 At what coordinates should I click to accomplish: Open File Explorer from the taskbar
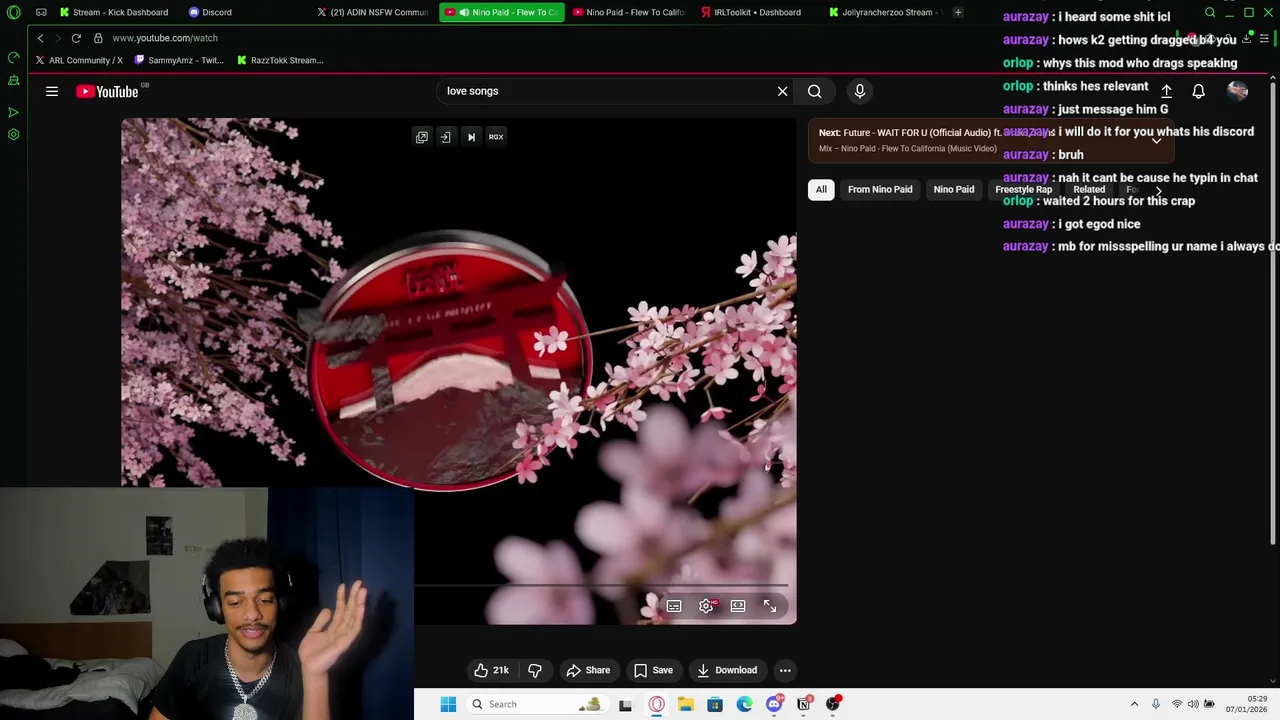[685, 704]
